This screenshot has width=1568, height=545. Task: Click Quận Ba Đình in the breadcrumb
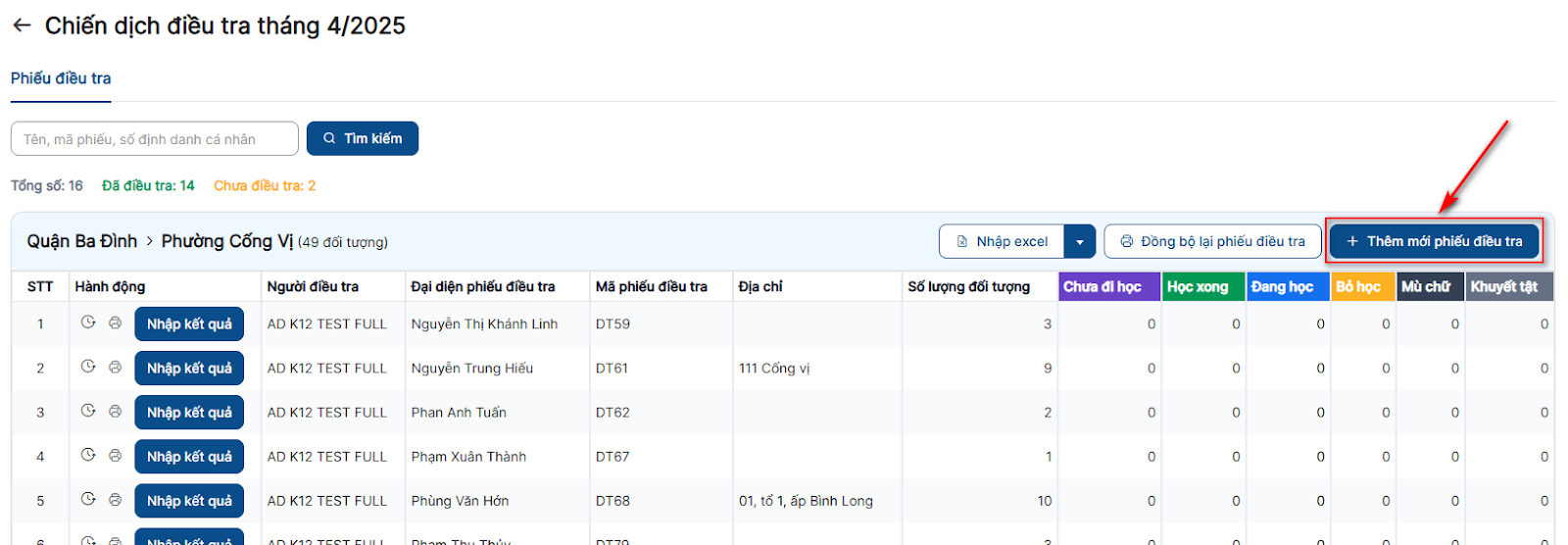82,241
